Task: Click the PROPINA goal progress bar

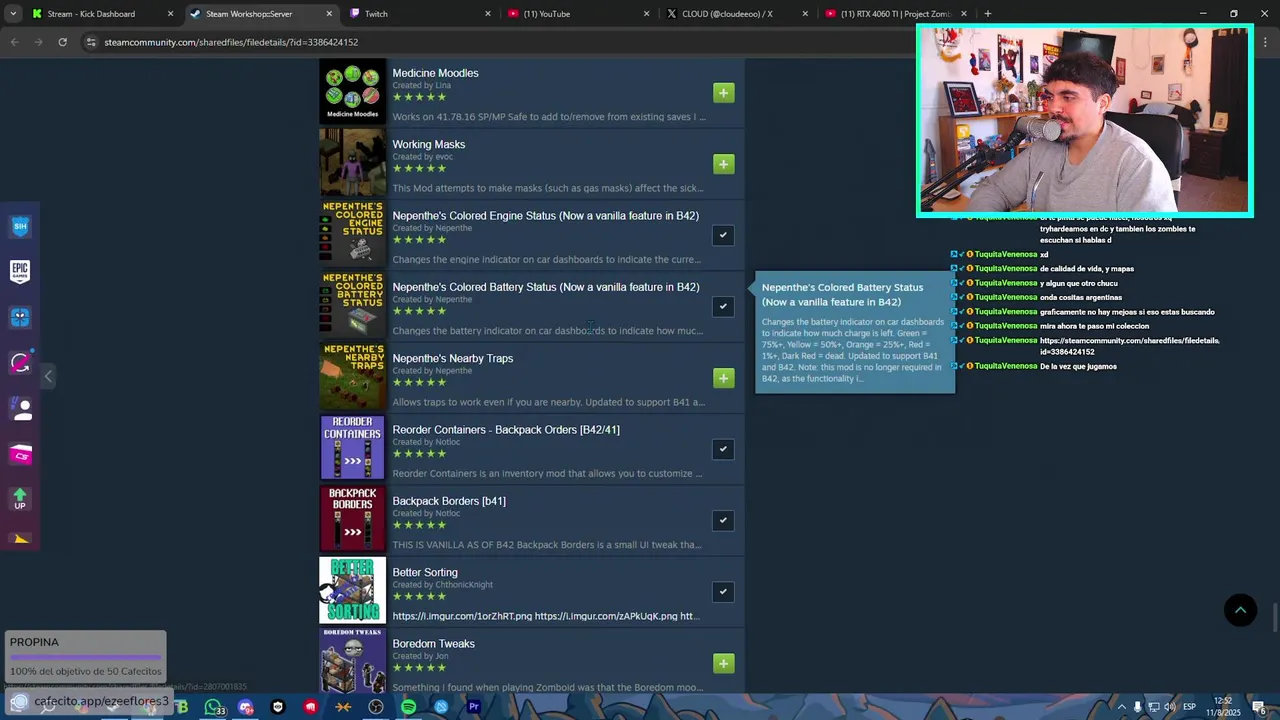Action: (x=85, y=657)
